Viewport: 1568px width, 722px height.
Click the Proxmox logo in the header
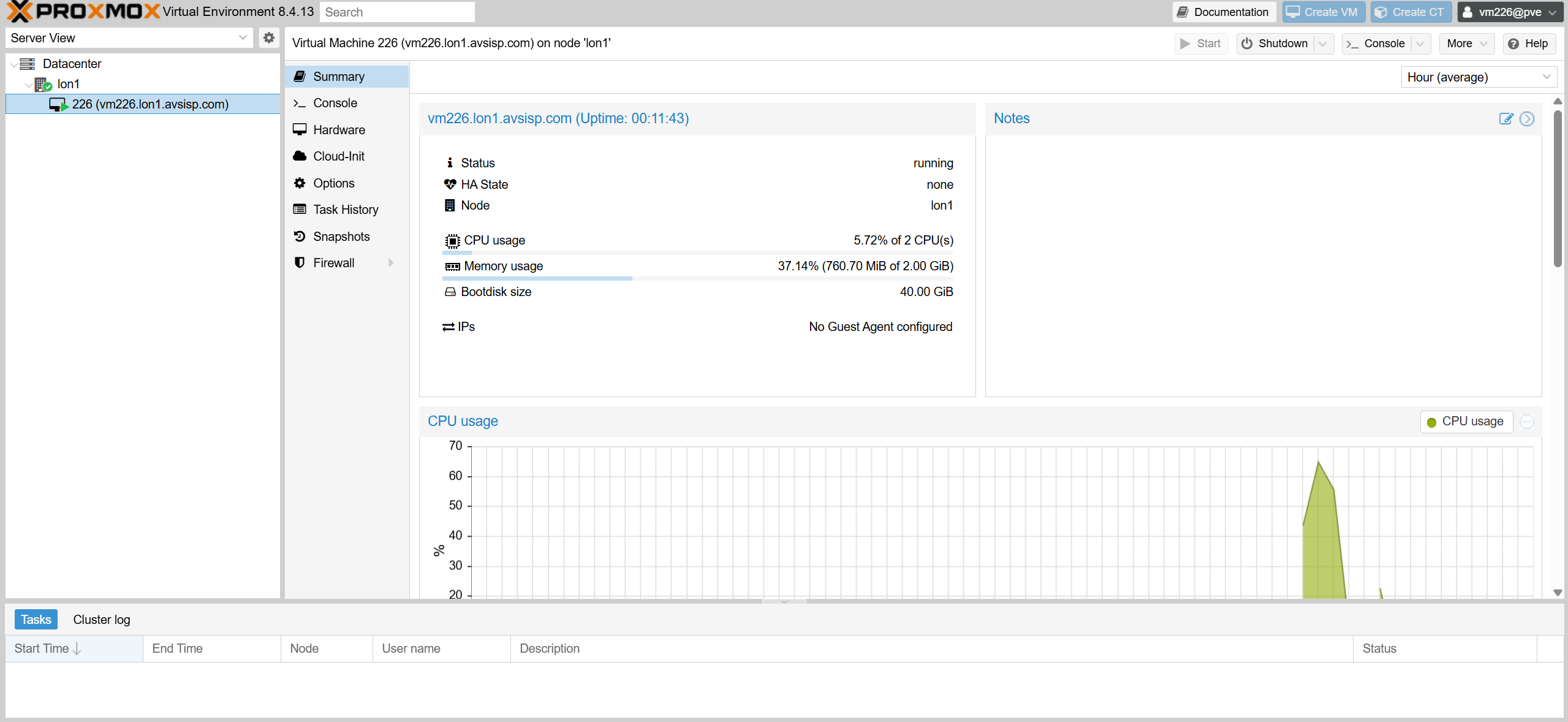coord(83,12)
